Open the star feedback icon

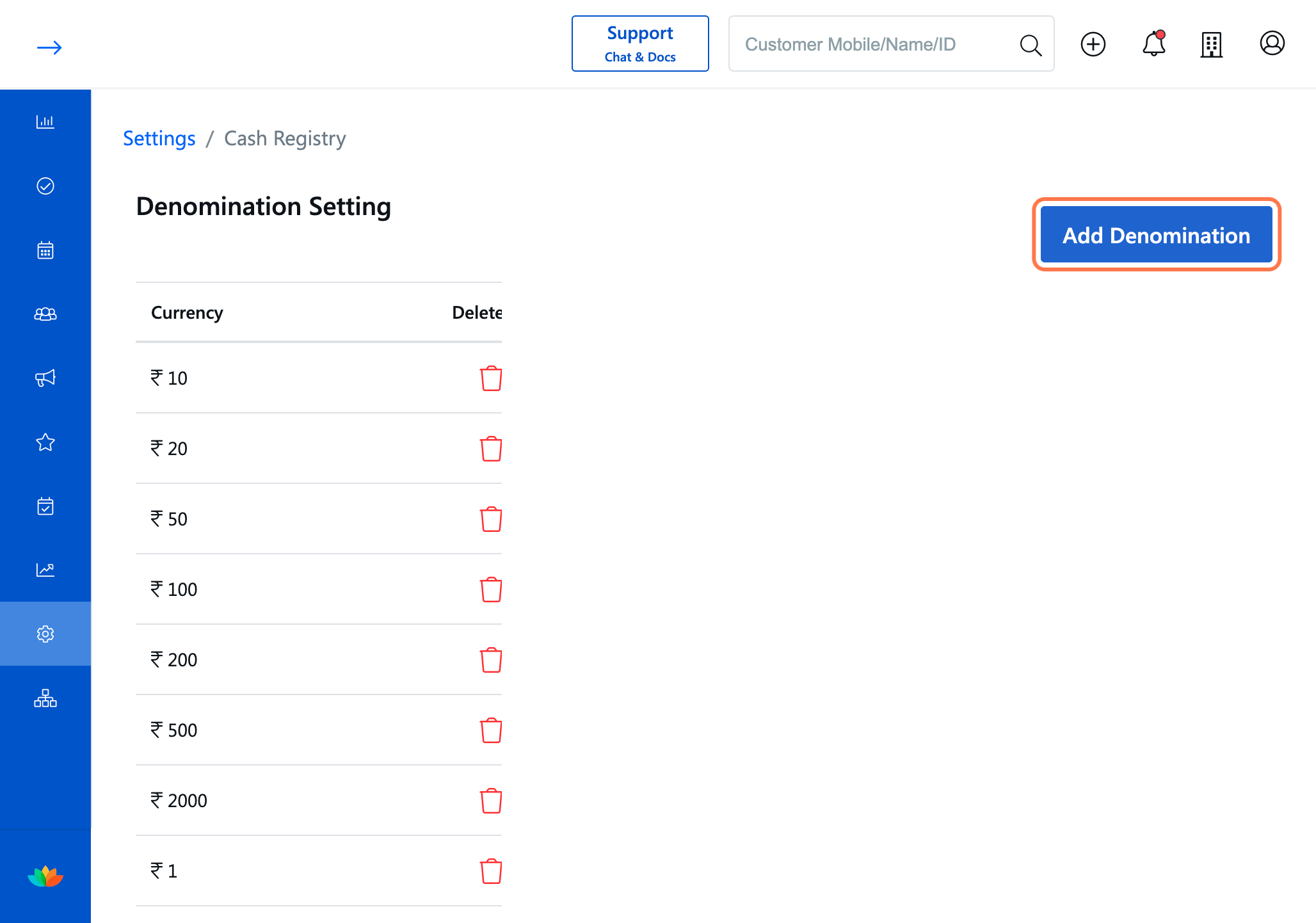pos(45,442)
